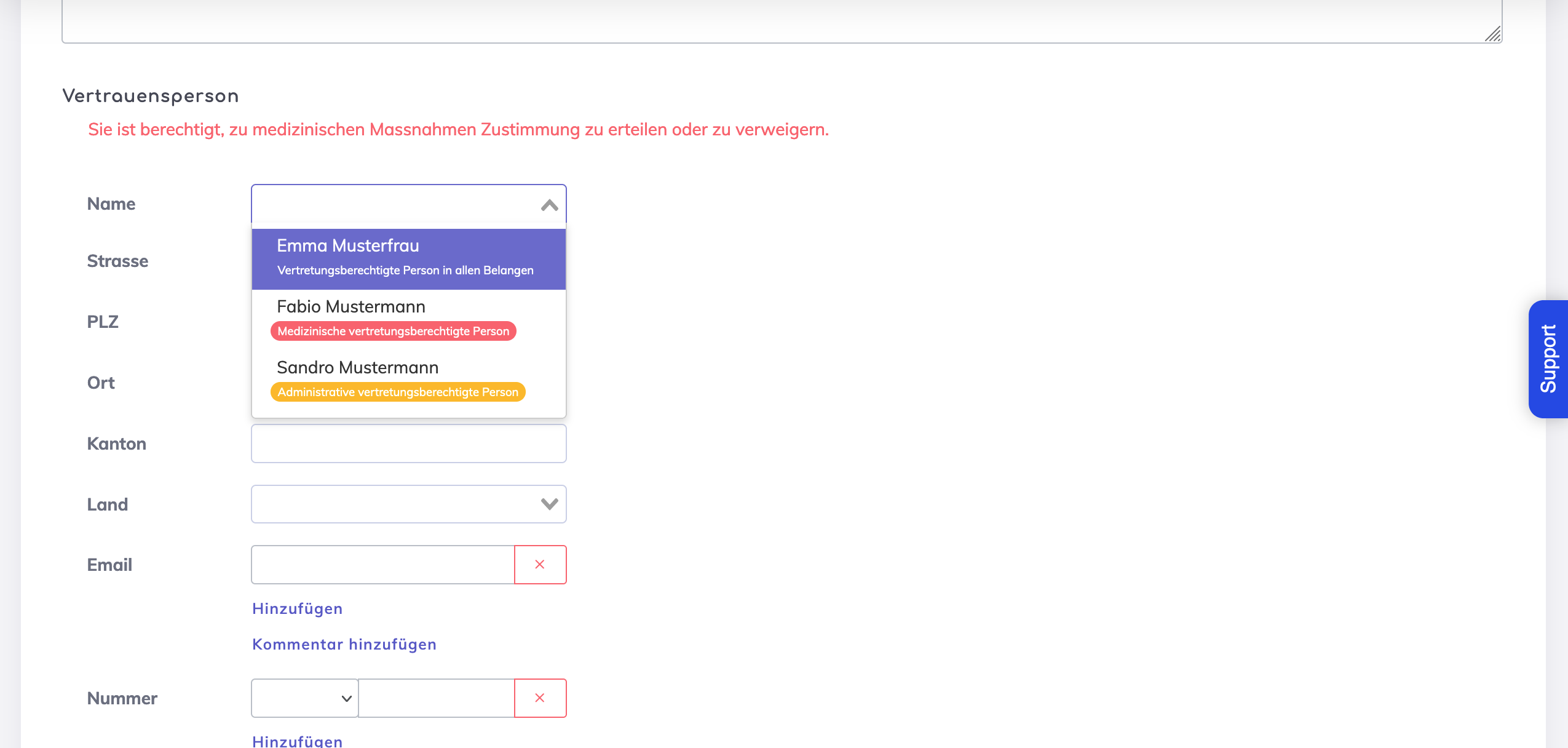Click the Name combo box field

(x=394, y=204)
